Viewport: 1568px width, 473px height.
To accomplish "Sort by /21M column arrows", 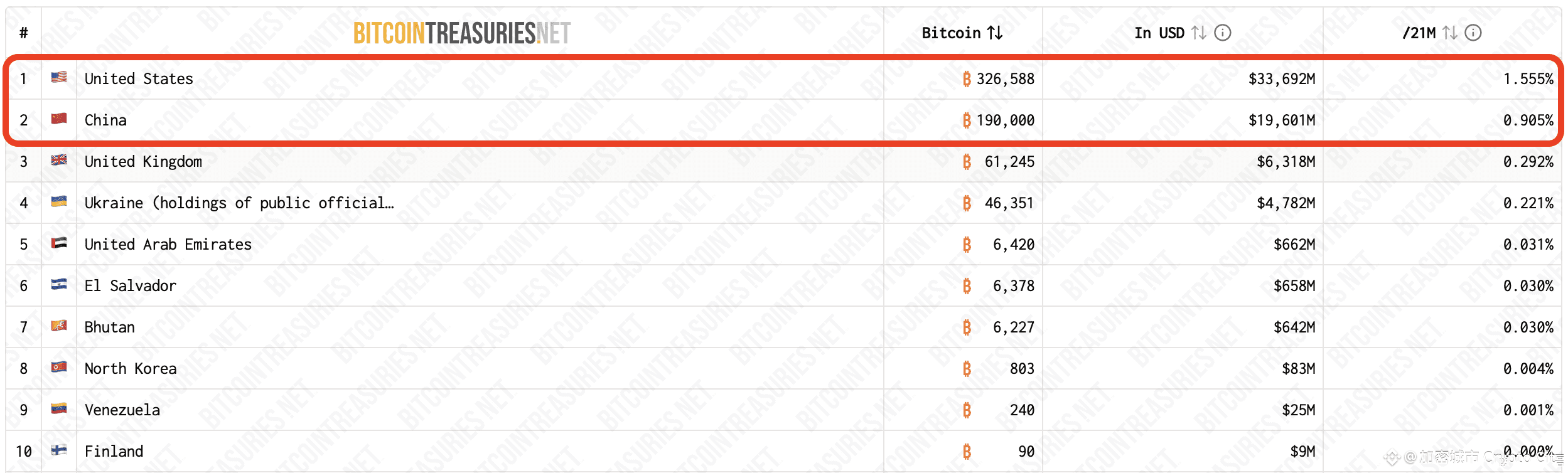I will 1449,33.
